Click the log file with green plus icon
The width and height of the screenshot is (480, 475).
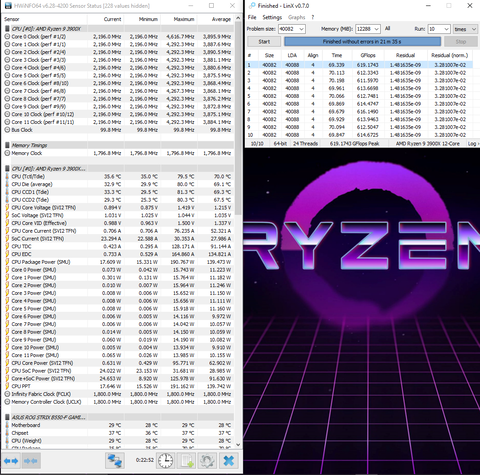click(187, 461)
